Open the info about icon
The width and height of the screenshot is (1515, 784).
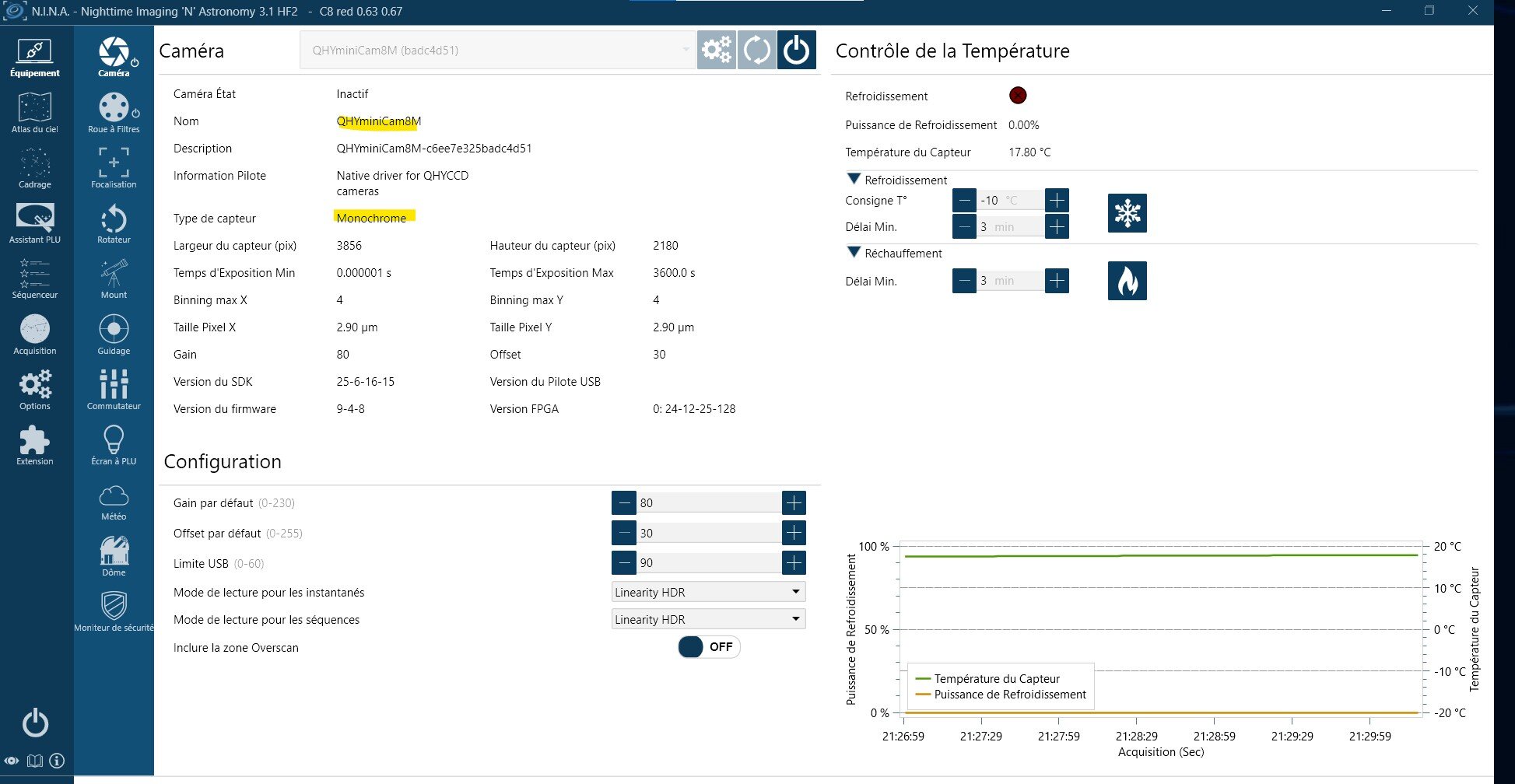coord(57,761)
